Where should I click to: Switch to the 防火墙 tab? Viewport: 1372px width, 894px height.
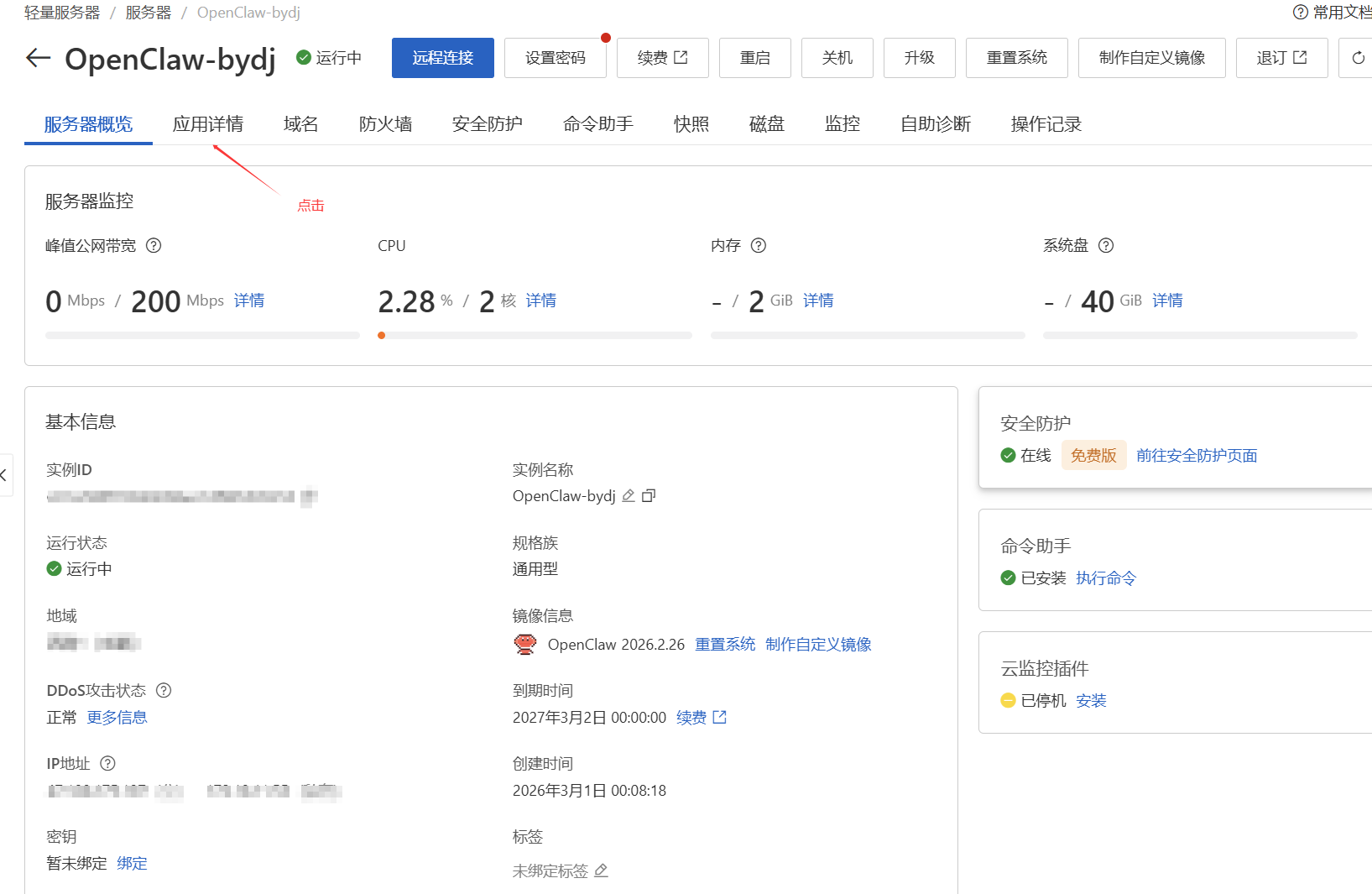385,123
